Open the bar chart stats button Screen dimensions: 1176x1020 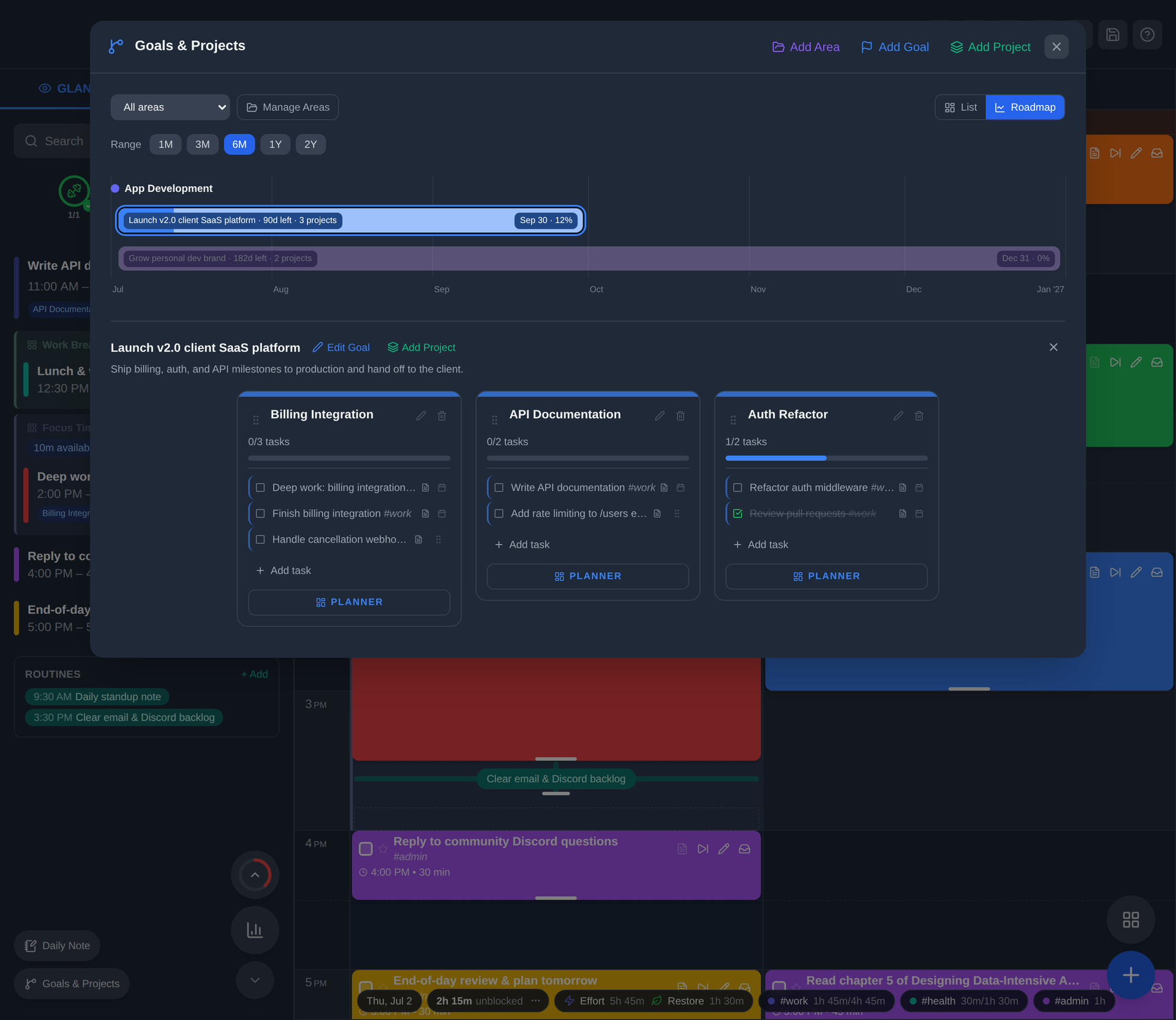point(255,930)
